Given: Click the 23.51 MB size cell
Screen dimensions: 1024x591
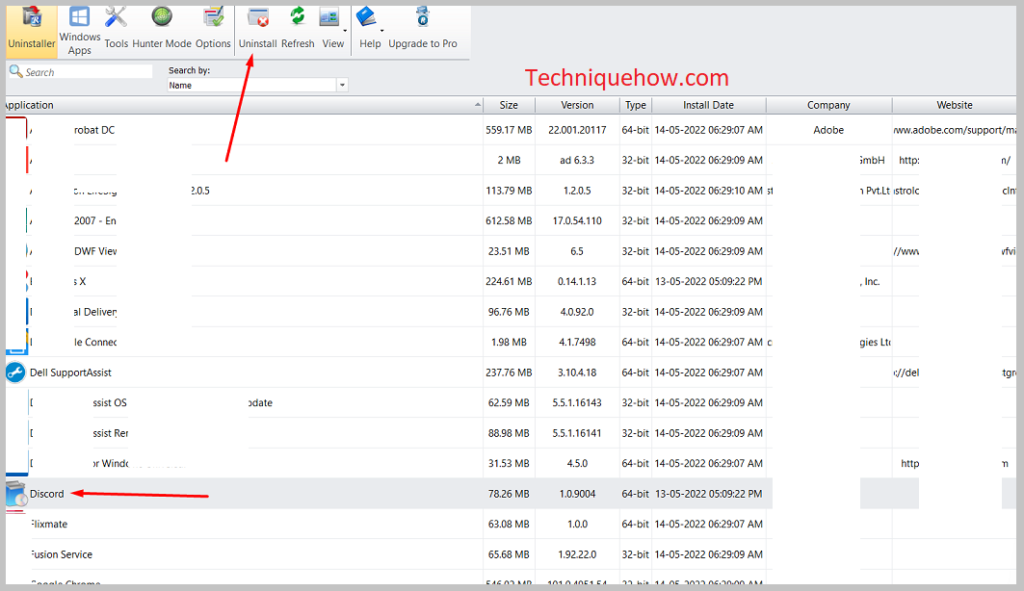Looking at the screenshot, I should (x=509, y=251).
